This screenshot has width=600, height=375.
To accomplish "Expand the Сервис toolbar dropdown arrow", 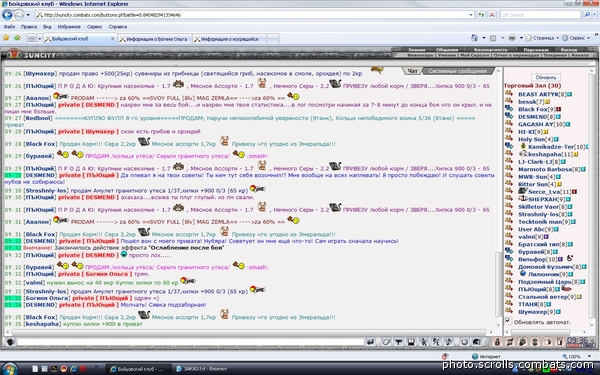I will coord(589,38).
